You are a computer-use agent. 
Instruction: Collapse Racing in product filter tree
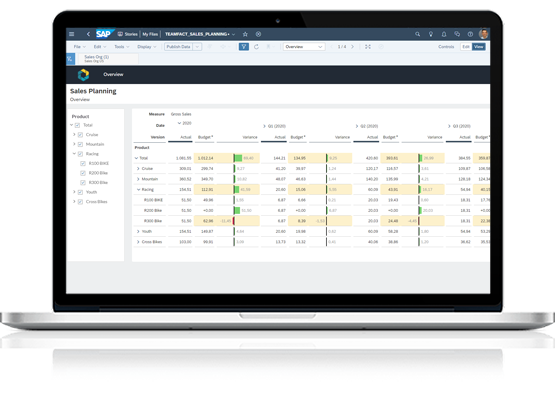pyautogui.click(x=74, y=154)
